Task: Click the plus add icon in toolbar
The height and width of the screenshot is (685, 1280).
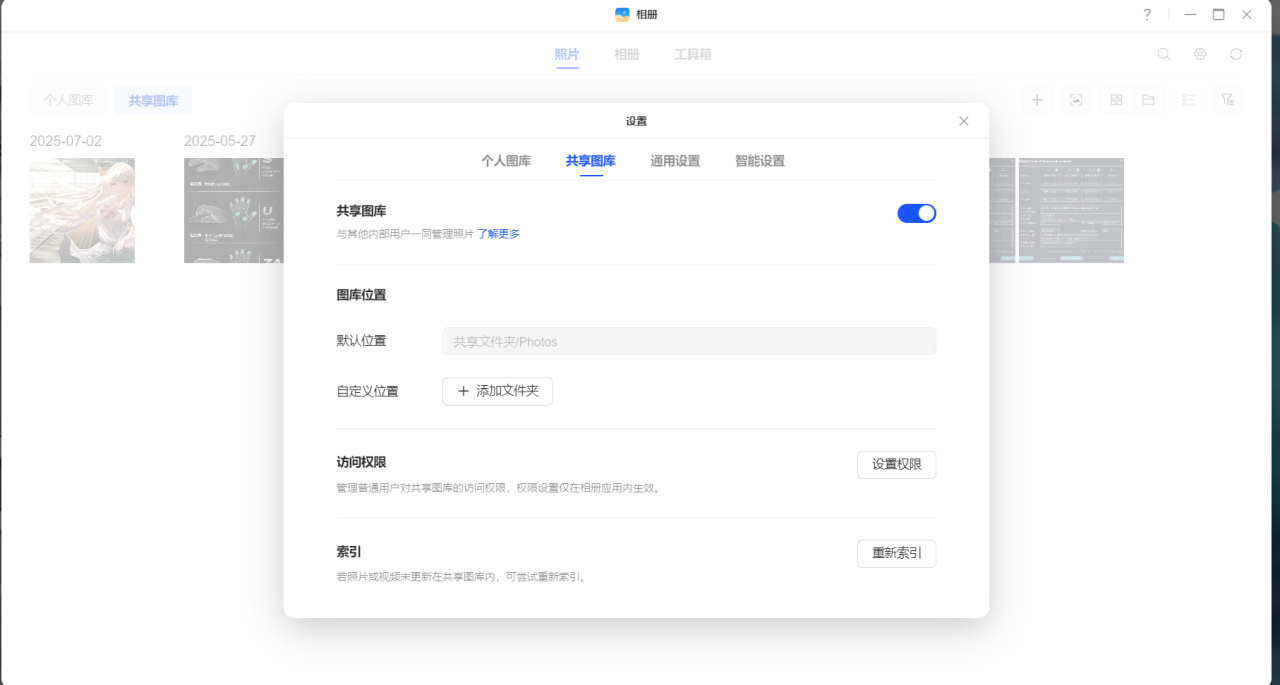Action: pos(1038,100)
